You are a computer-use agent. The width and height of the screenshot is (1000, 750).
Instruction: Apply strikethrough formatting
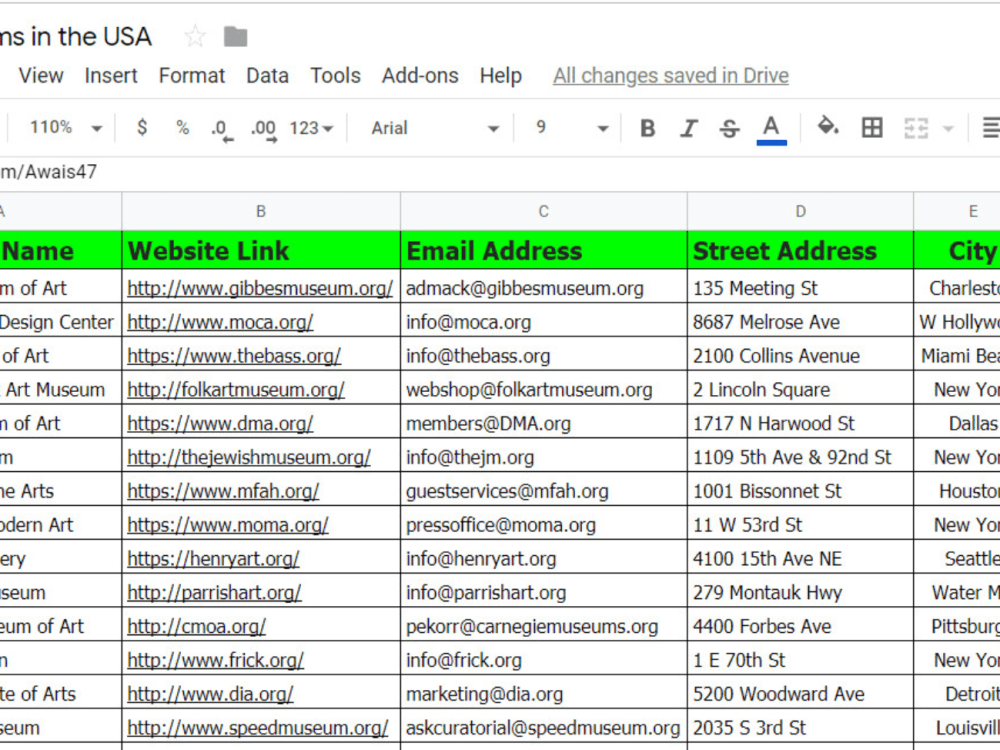pos(729,128)
